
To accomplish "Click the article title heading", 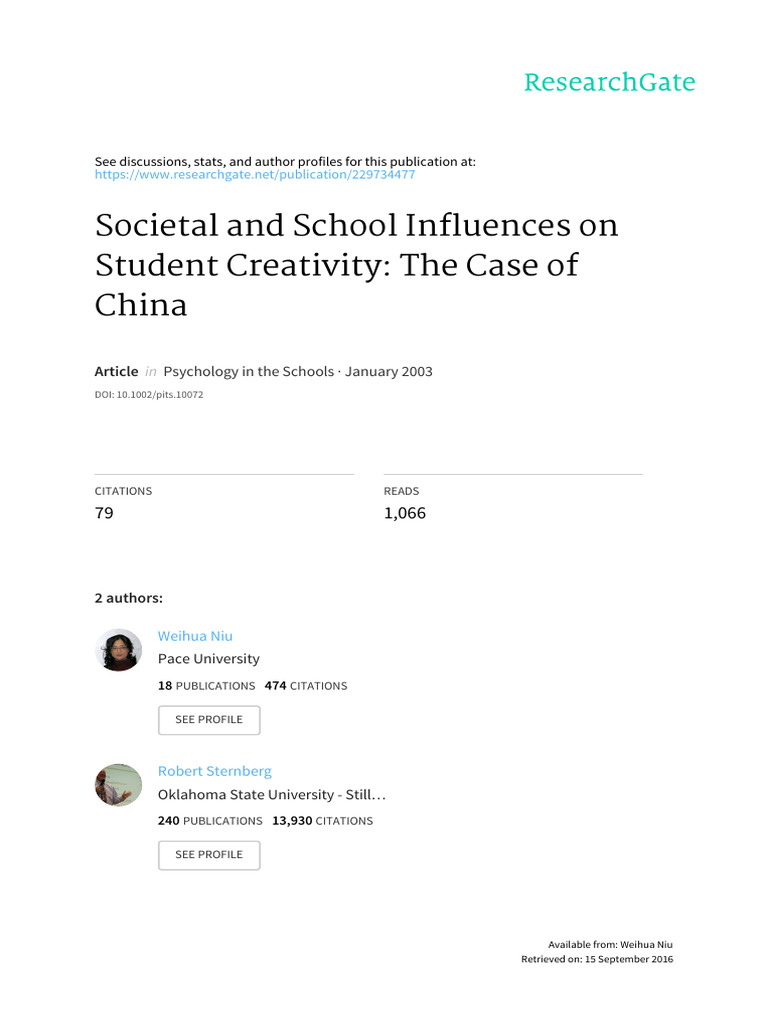I will coord(356,265).
